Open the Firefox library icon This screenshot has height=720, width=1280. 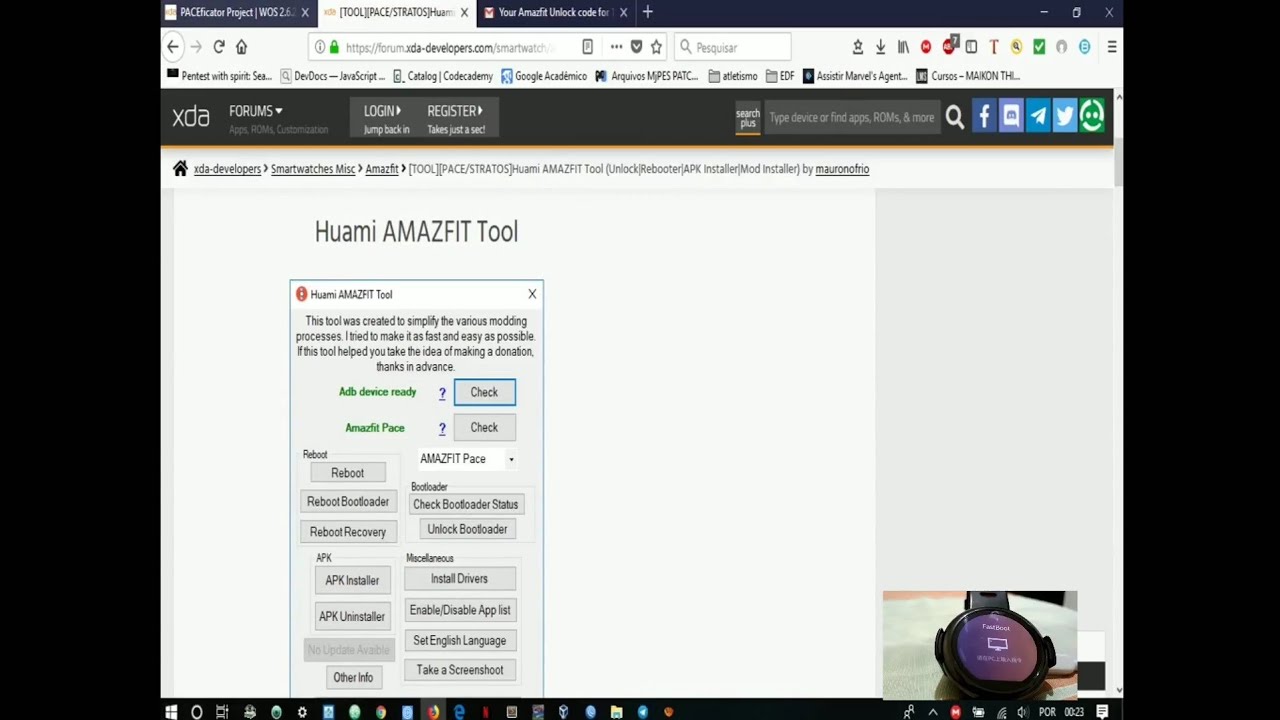[x=903, y=47]
